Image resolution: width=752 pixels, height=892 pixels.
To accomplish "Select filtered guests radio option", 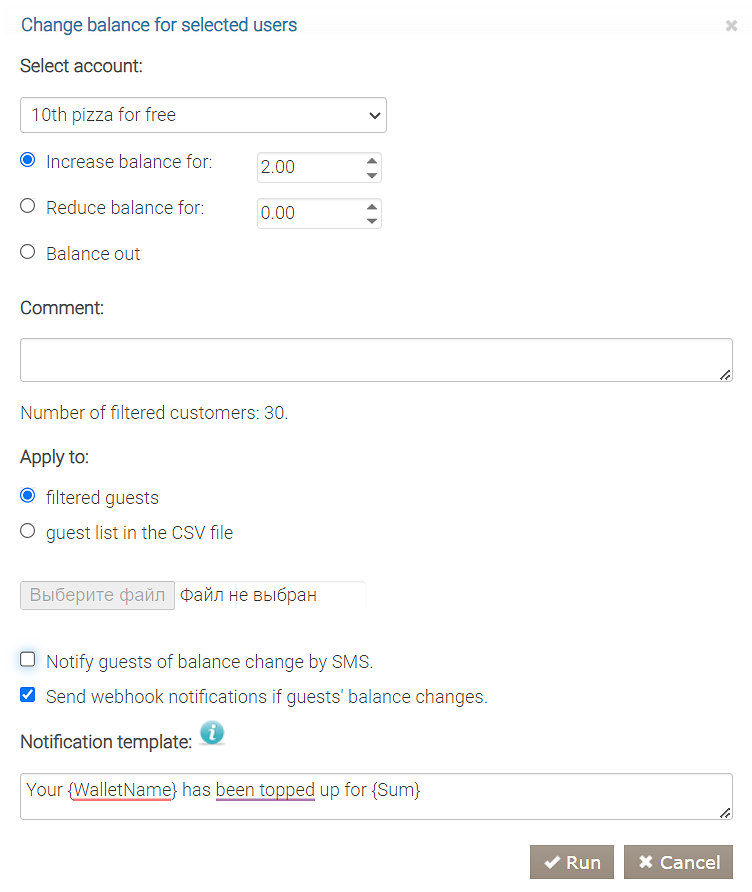I will 28,496.
